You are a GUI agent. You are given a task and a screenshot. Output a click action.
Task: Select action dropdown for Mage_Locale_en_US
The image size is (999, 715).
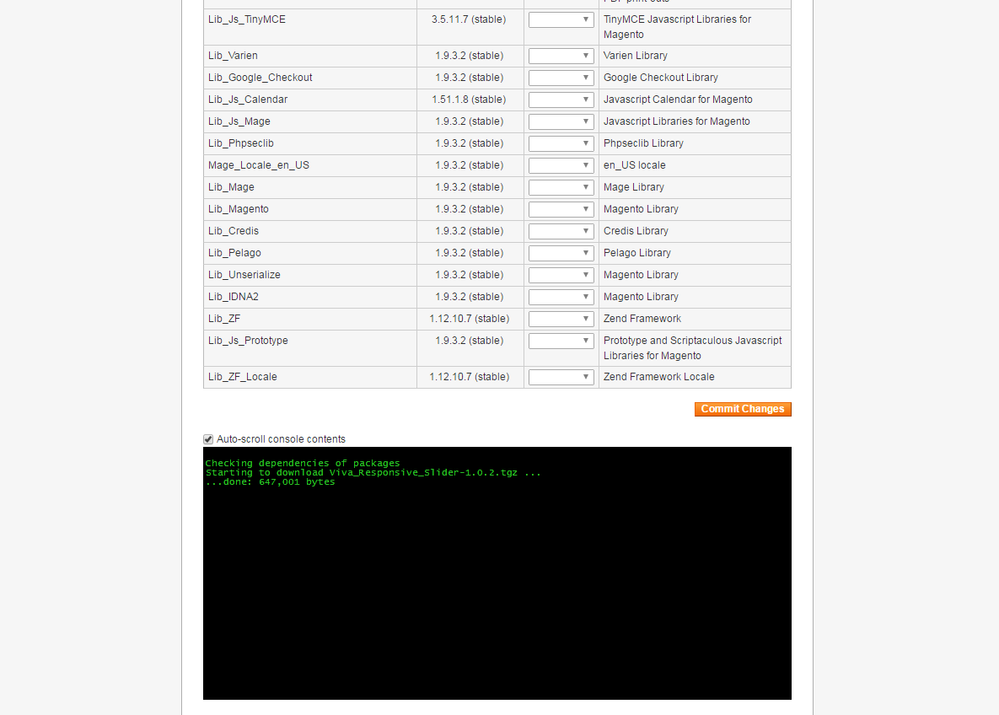[561, 166]
